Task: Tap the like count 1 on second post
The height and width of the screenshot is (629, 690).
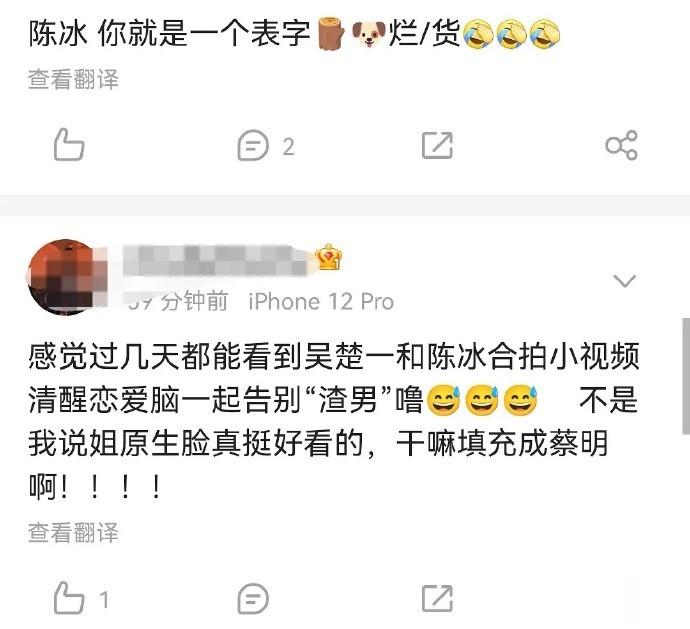Action: (x=104, y=600)
